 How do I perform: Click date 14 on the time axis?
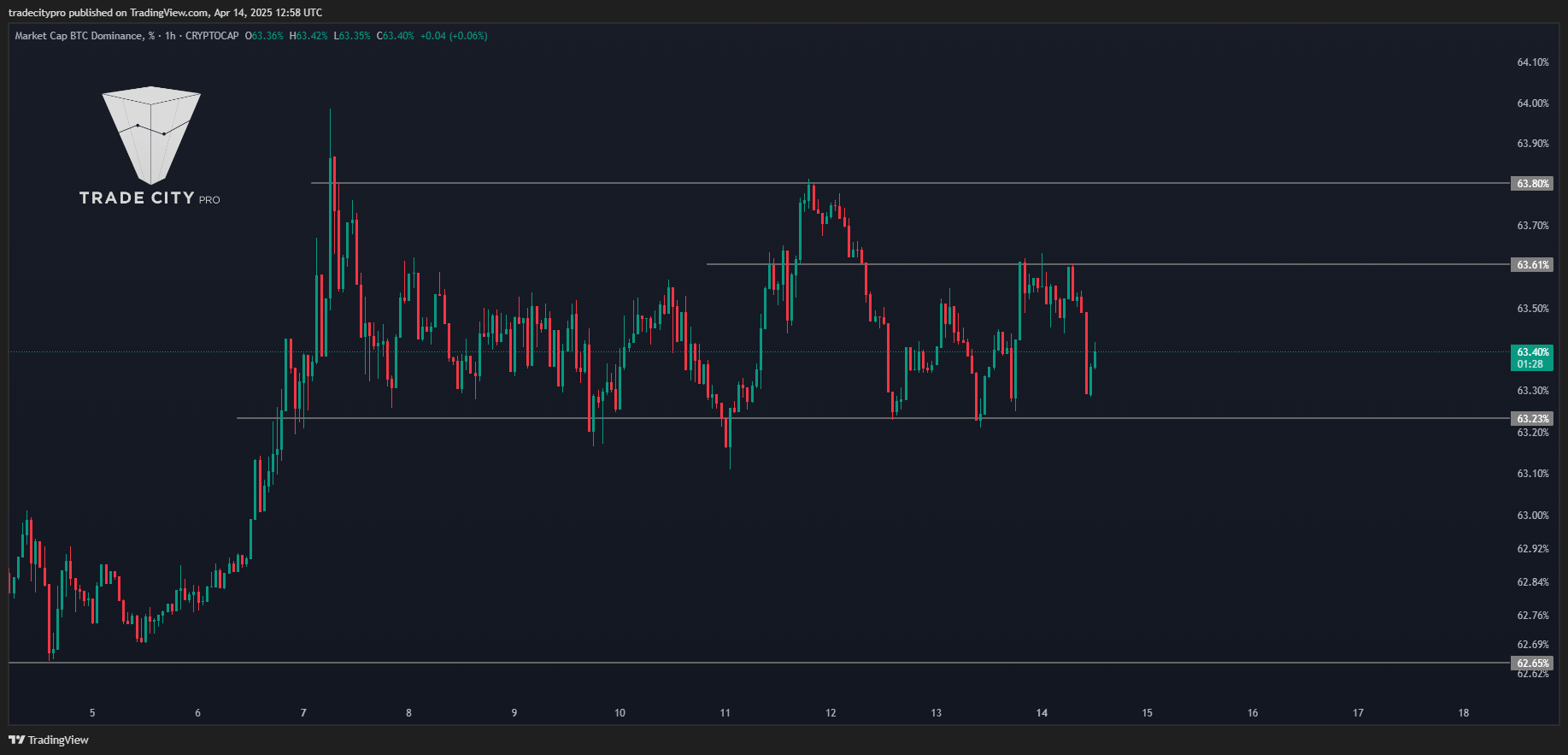[x=1042, y=713]
